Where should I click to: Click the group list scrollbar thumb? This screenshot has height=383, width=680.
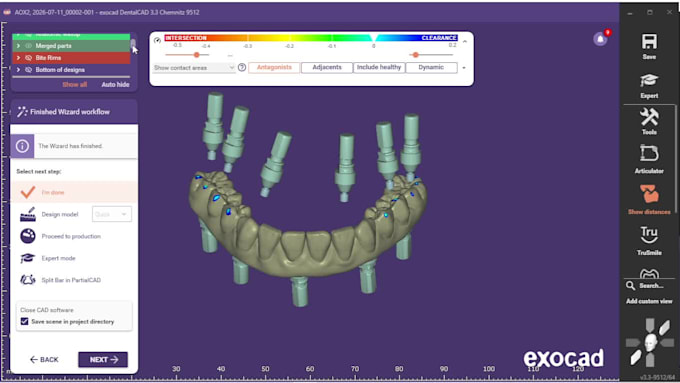tap(133, 44)
